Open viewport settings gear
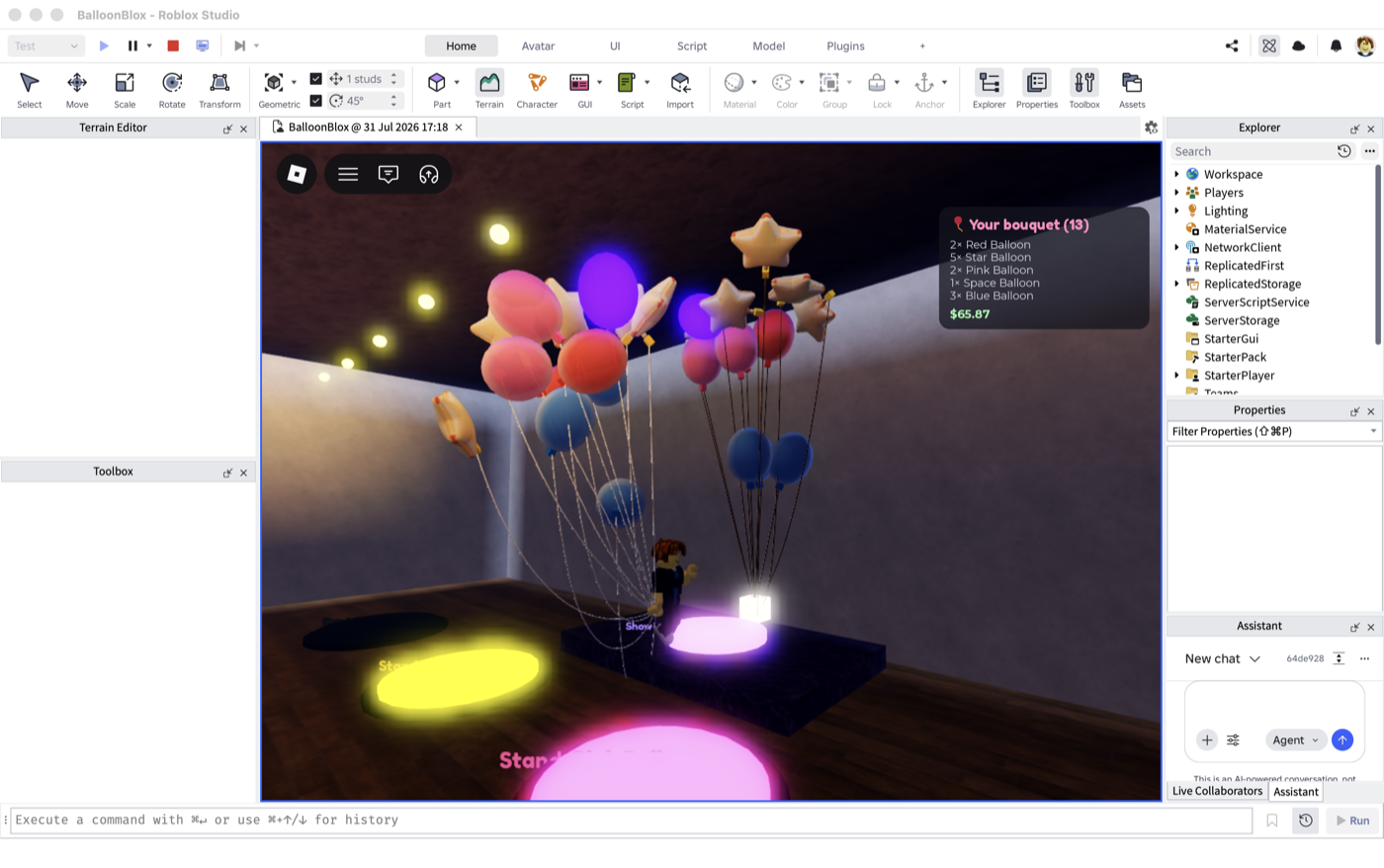 (1151, 128)
